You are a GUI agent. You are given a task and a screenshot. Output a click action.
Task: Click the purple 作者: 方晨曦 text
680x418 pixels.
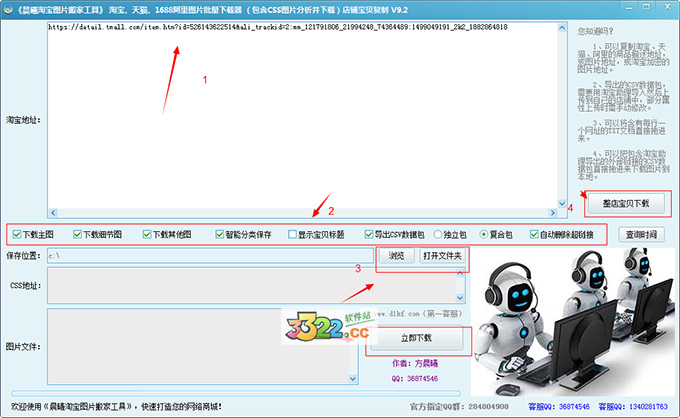(415, 363)
